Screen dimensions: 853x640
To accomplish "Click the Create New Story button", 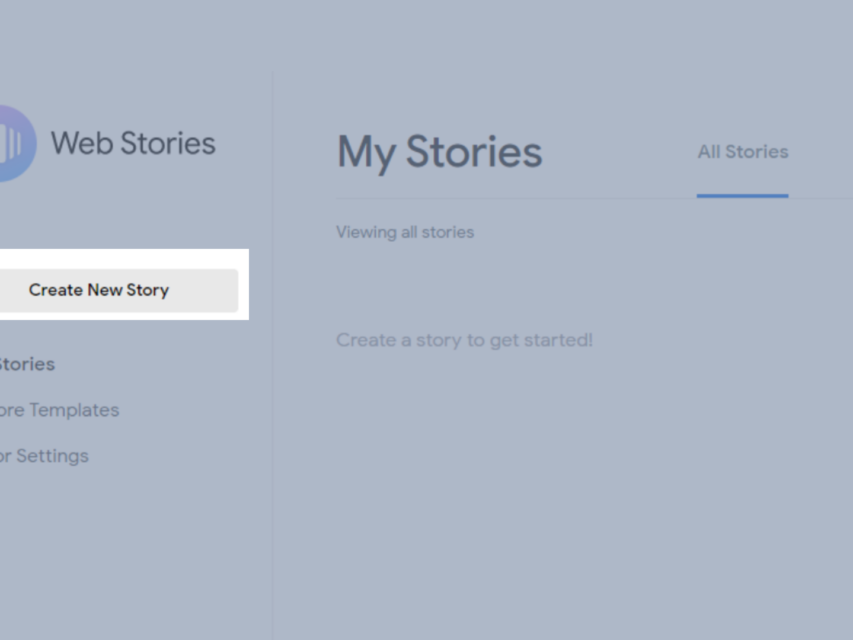I will pos(119,290).
